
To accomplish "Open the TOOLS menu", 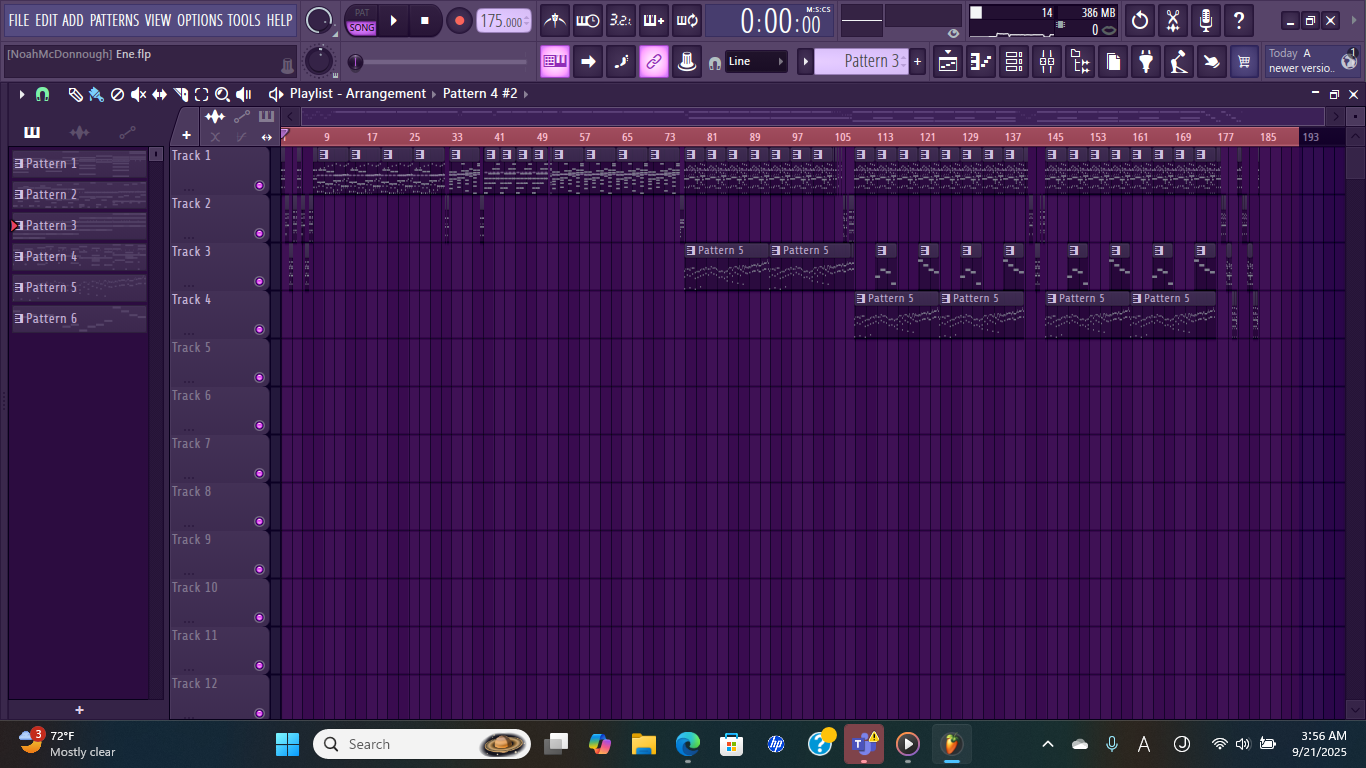I will pyautogui.click(x=244, y=20).
